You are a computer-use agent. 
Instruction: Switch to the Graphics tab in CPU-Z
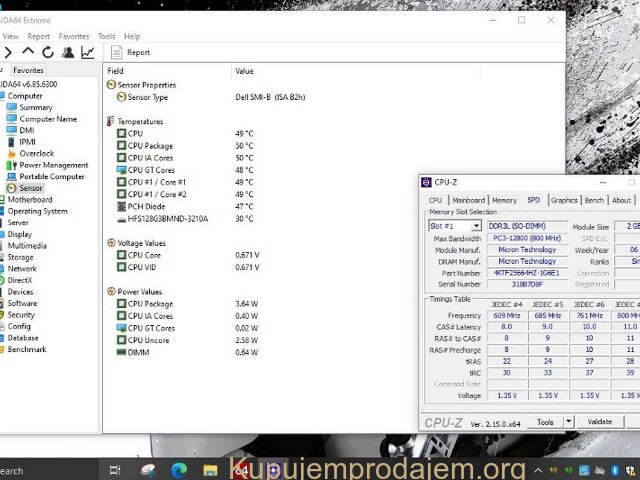pos(564,200)
